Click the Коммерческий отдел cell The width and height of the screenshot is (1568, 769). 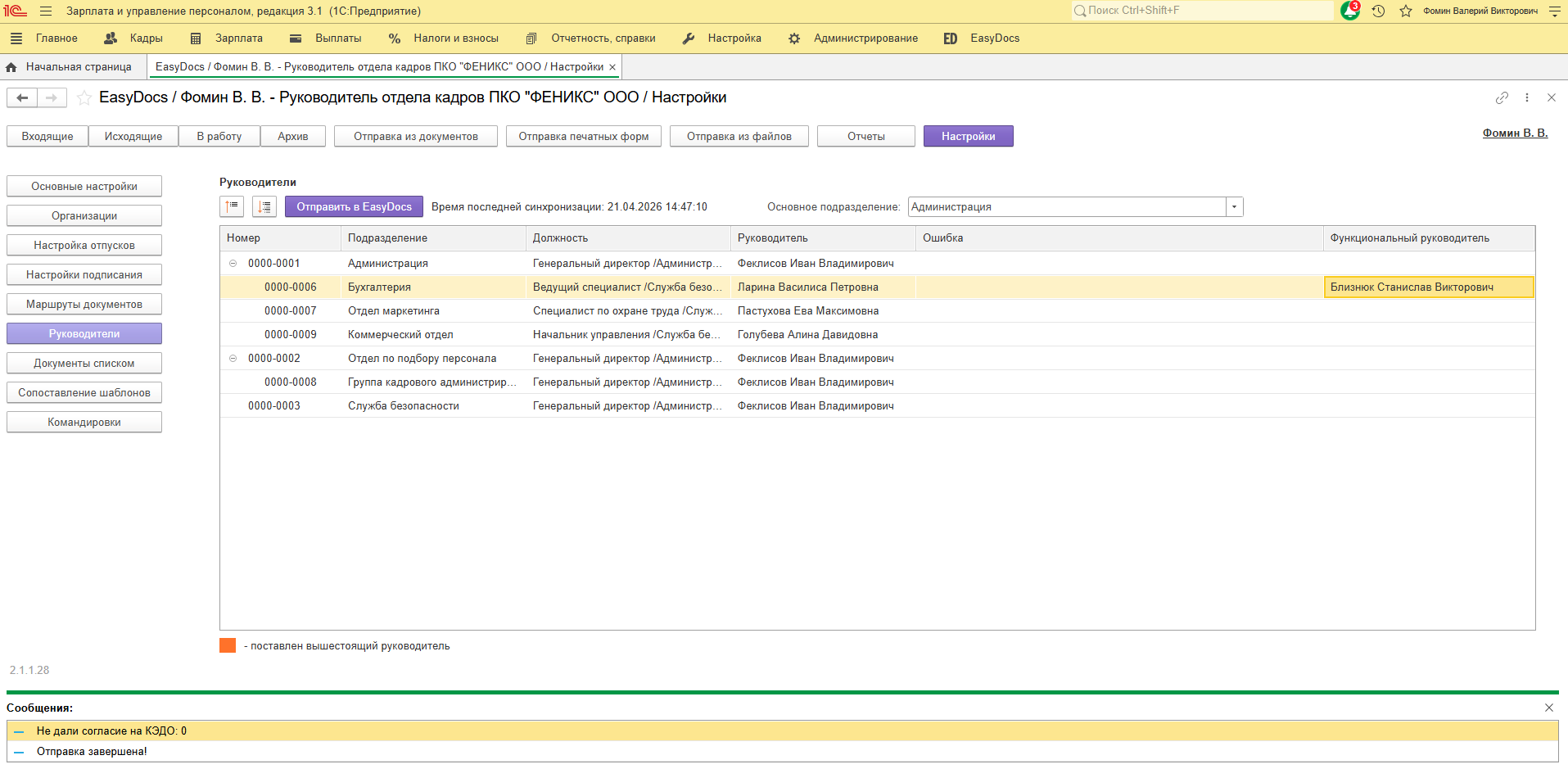coord(433,335)
